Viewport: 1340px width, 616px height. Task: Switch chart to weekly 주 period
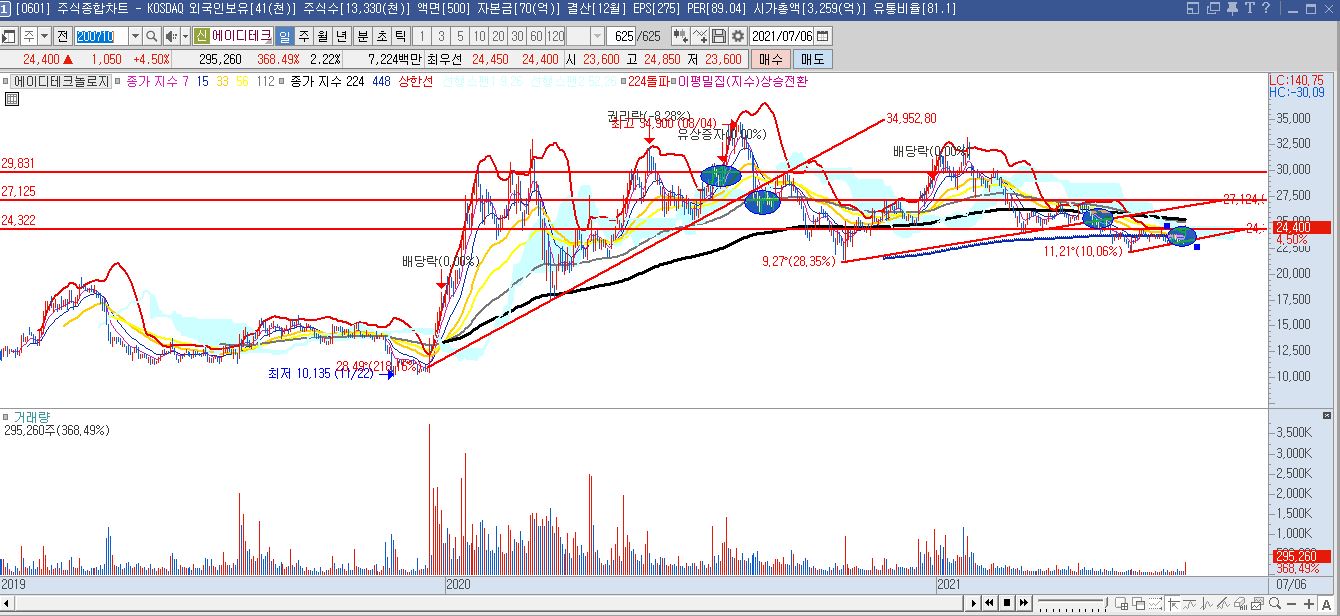tap(303, 36)
